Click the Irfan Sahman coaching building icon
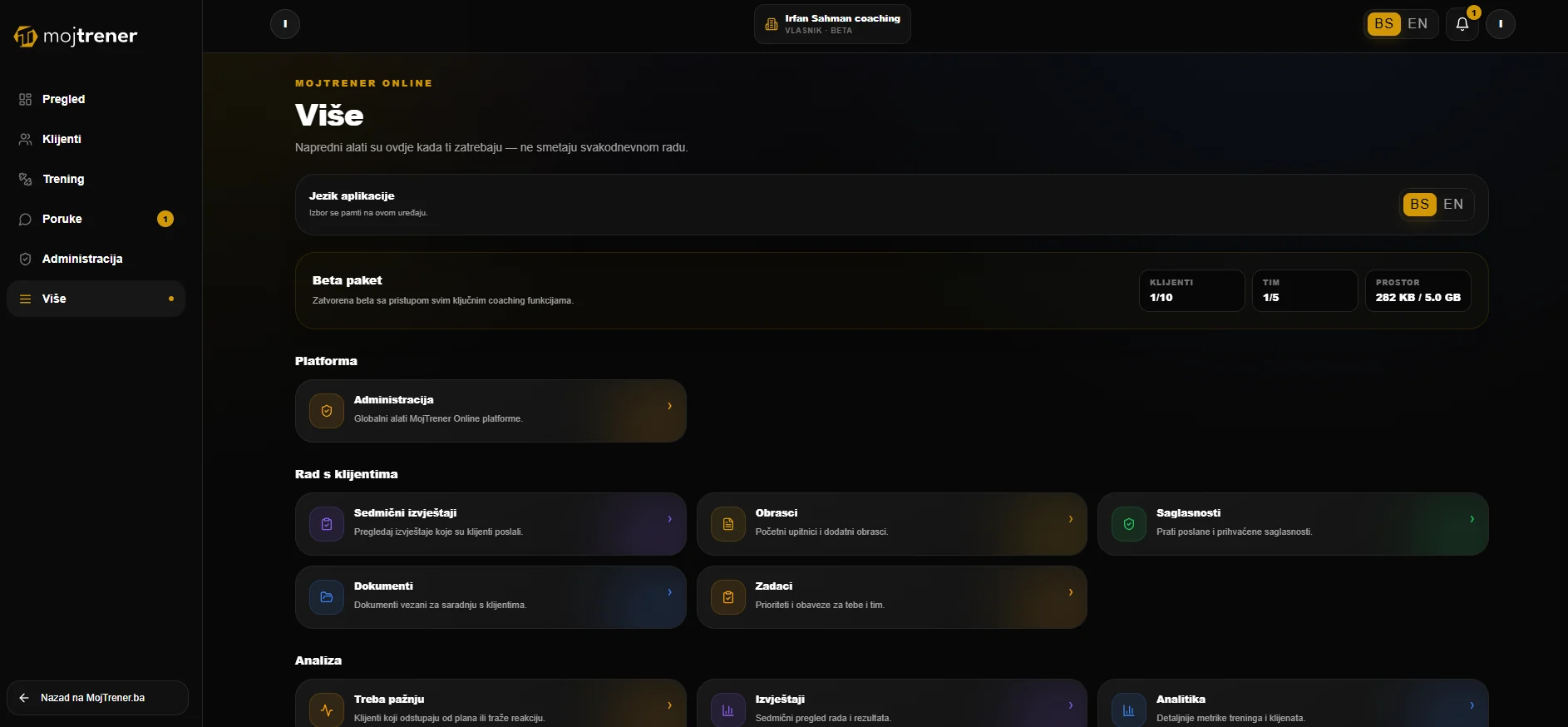1568x727 pixels. coord(772,24)
